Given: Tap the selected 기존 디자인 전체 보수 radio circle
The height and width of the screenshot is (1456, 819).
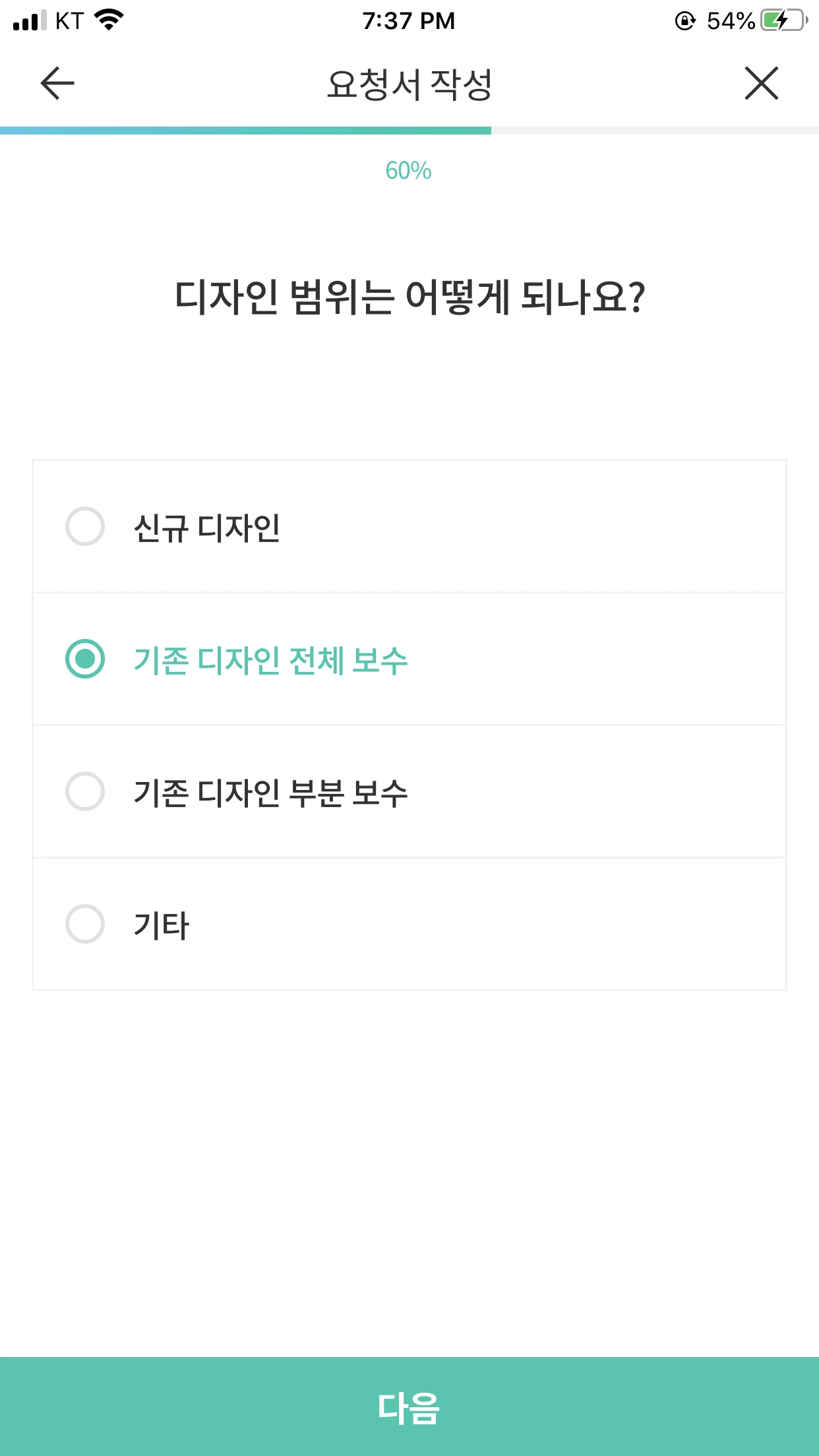Looking at the screenshot, I should point(85,659).
